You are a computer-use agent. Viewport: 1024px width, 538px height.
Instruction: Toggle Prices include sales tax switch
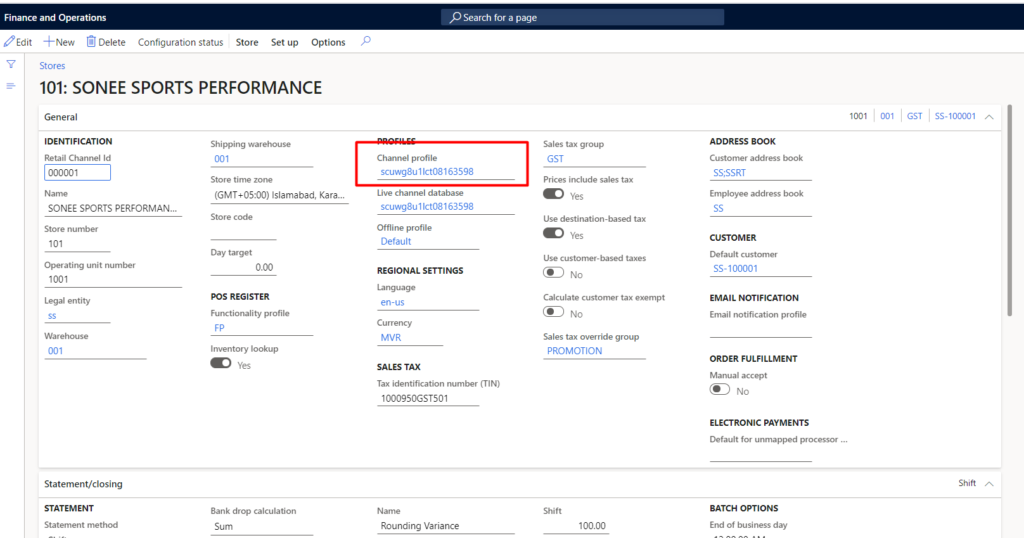tap(553, 194)
